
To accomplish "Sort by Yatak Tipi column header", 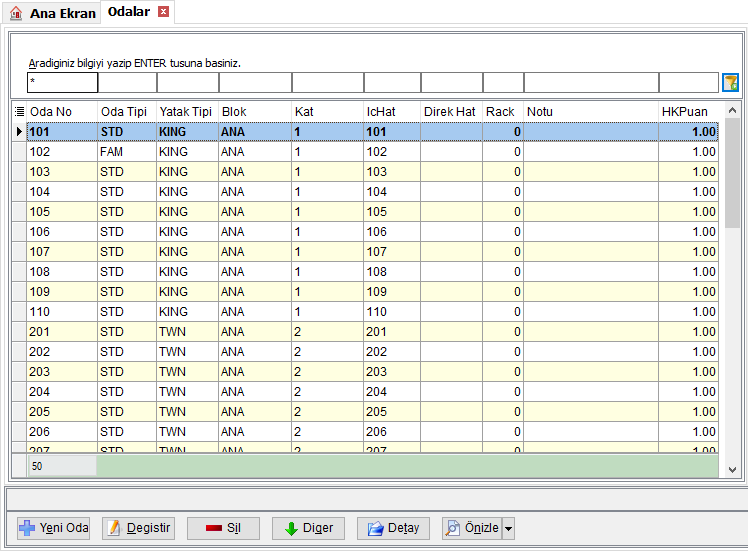I will [x=187, y=112].
